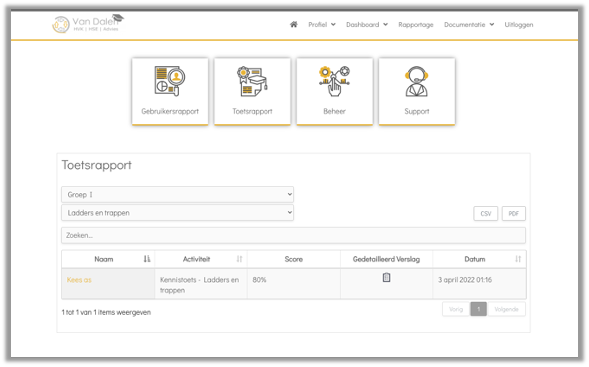This screenshot has height=367, width=589.
Task: Open the Ladders en trappen dropdown
Action: coord(177,213)
